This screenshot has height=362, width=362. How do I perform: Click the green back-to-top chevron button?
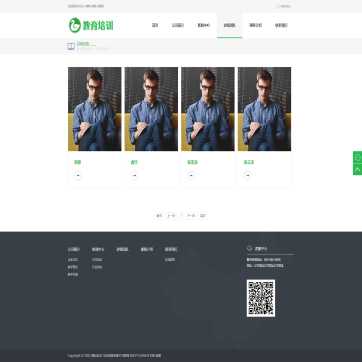coord(358,169)
